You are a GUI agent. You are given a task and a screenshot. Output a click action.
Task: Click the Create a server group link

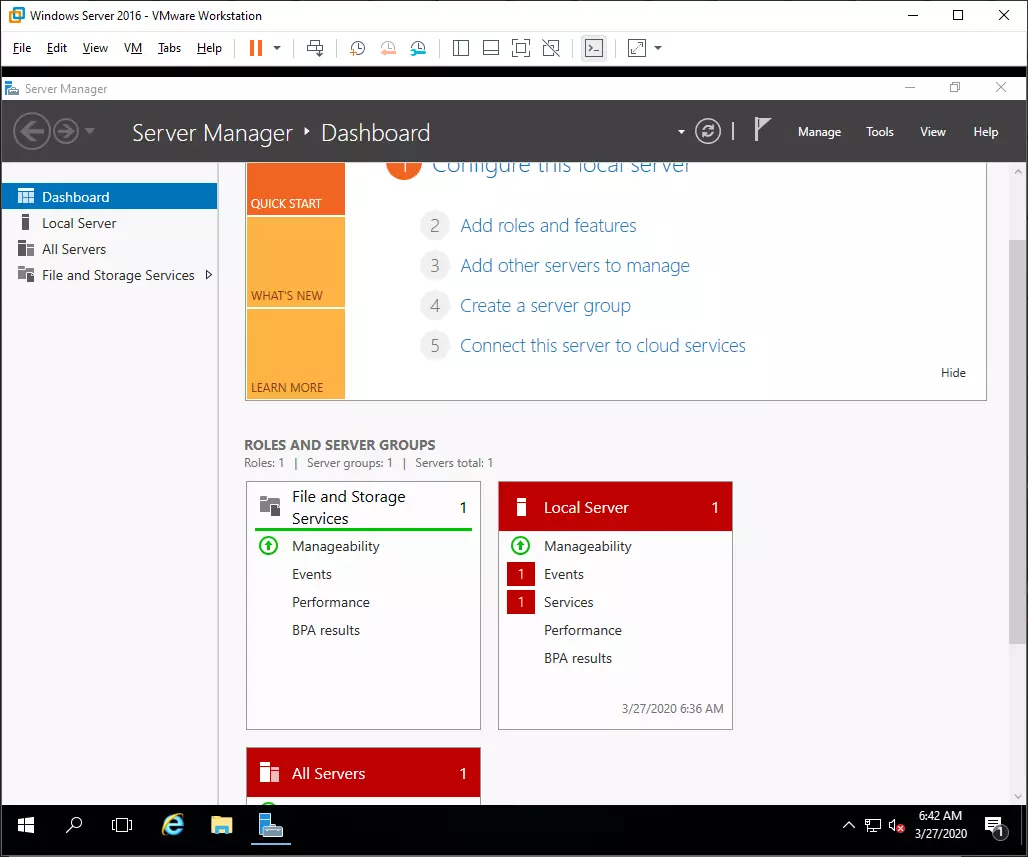pyautogui.click(x=545, y=306)
